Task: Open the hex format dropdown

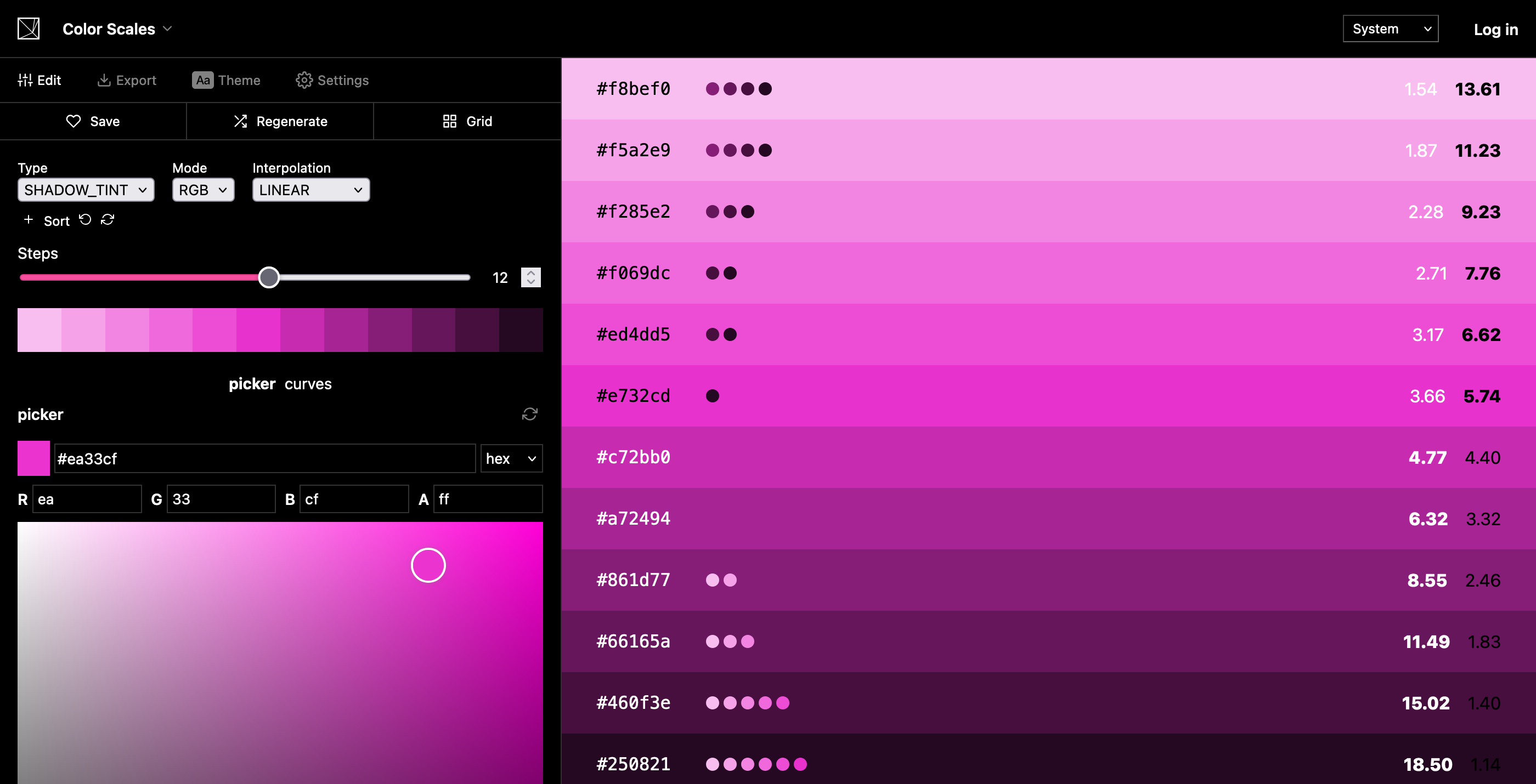Action: click(x=512, y=458)
